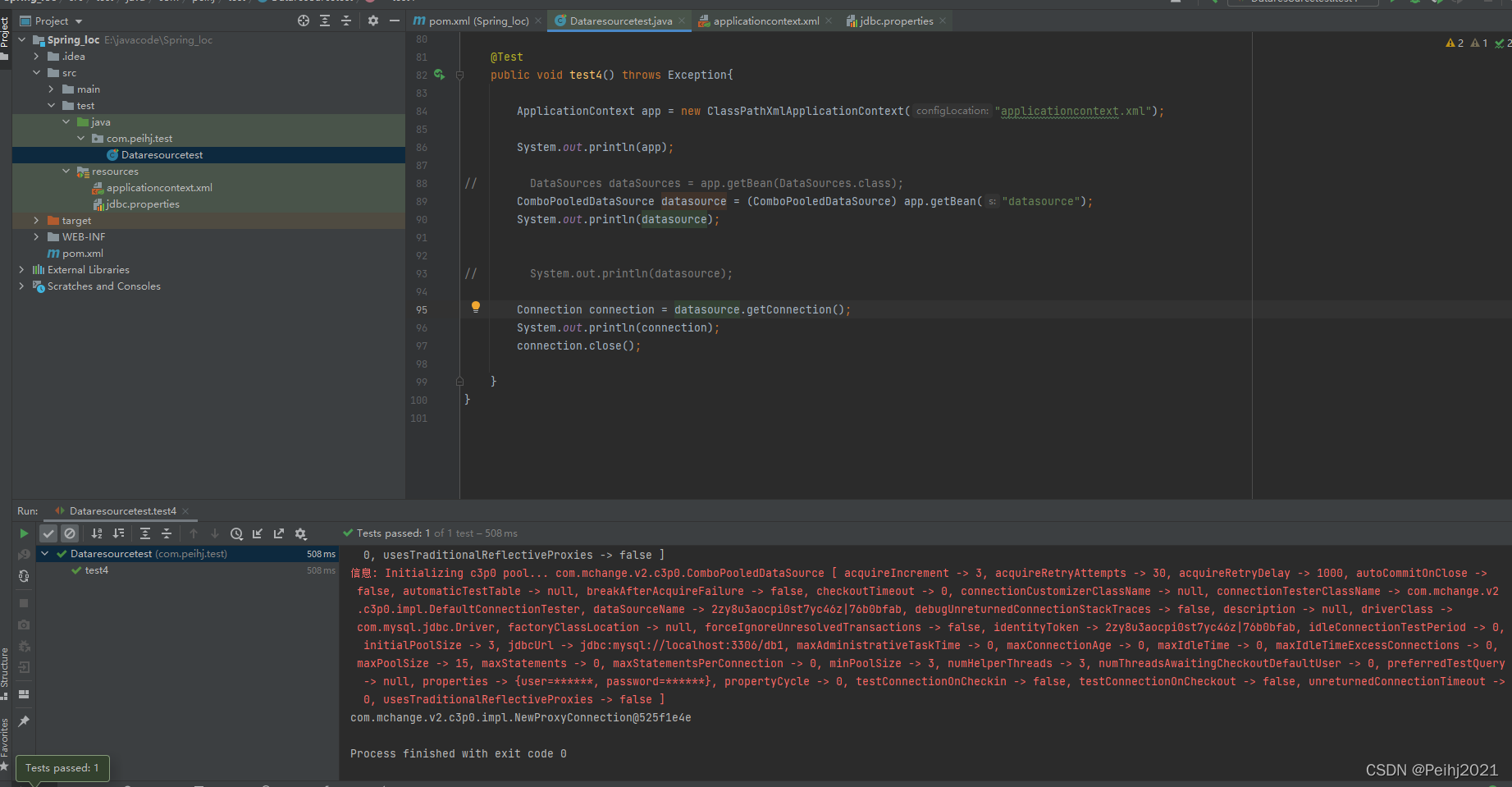This screenshot has height=787, width=1512.
Task: Collapse Dataresourcetest node in test results
Action: click(x=45, y=554)
